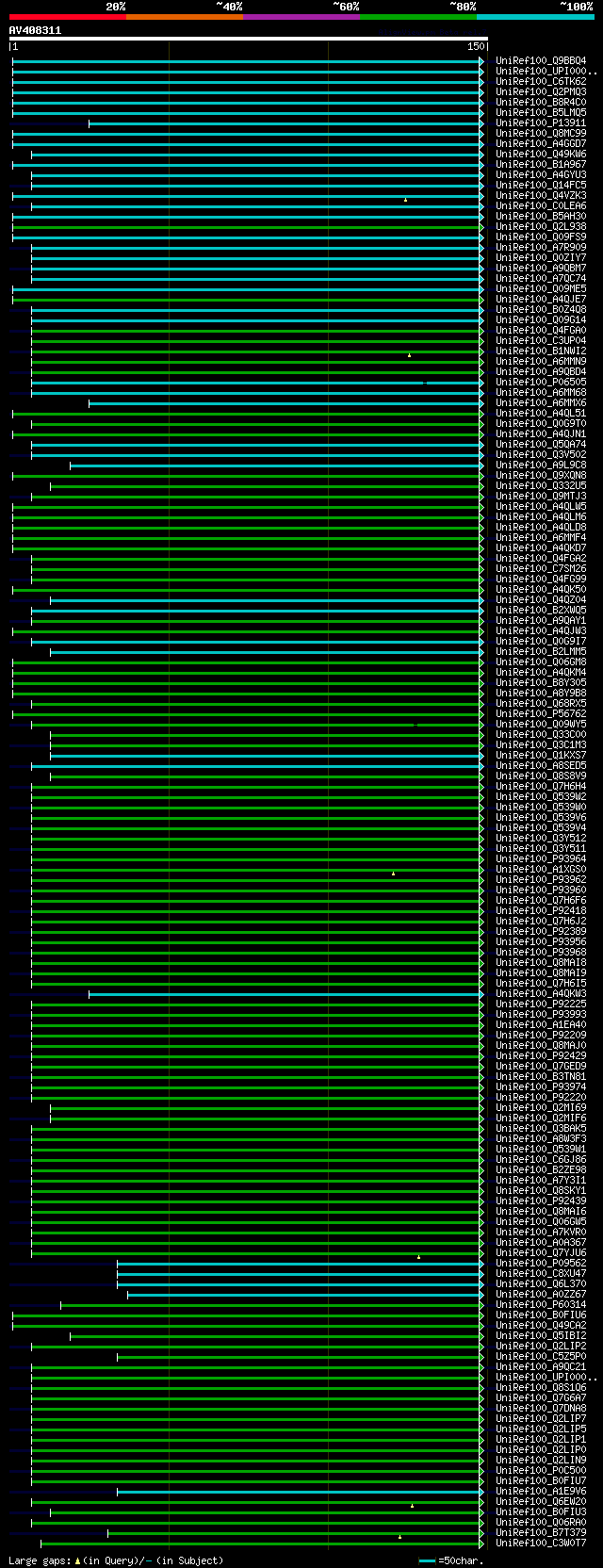Click the UniRef100_A4GGD7 entry
This screenshot has width=603, height=1568.
pyautogui.click(x=541, y=144)
